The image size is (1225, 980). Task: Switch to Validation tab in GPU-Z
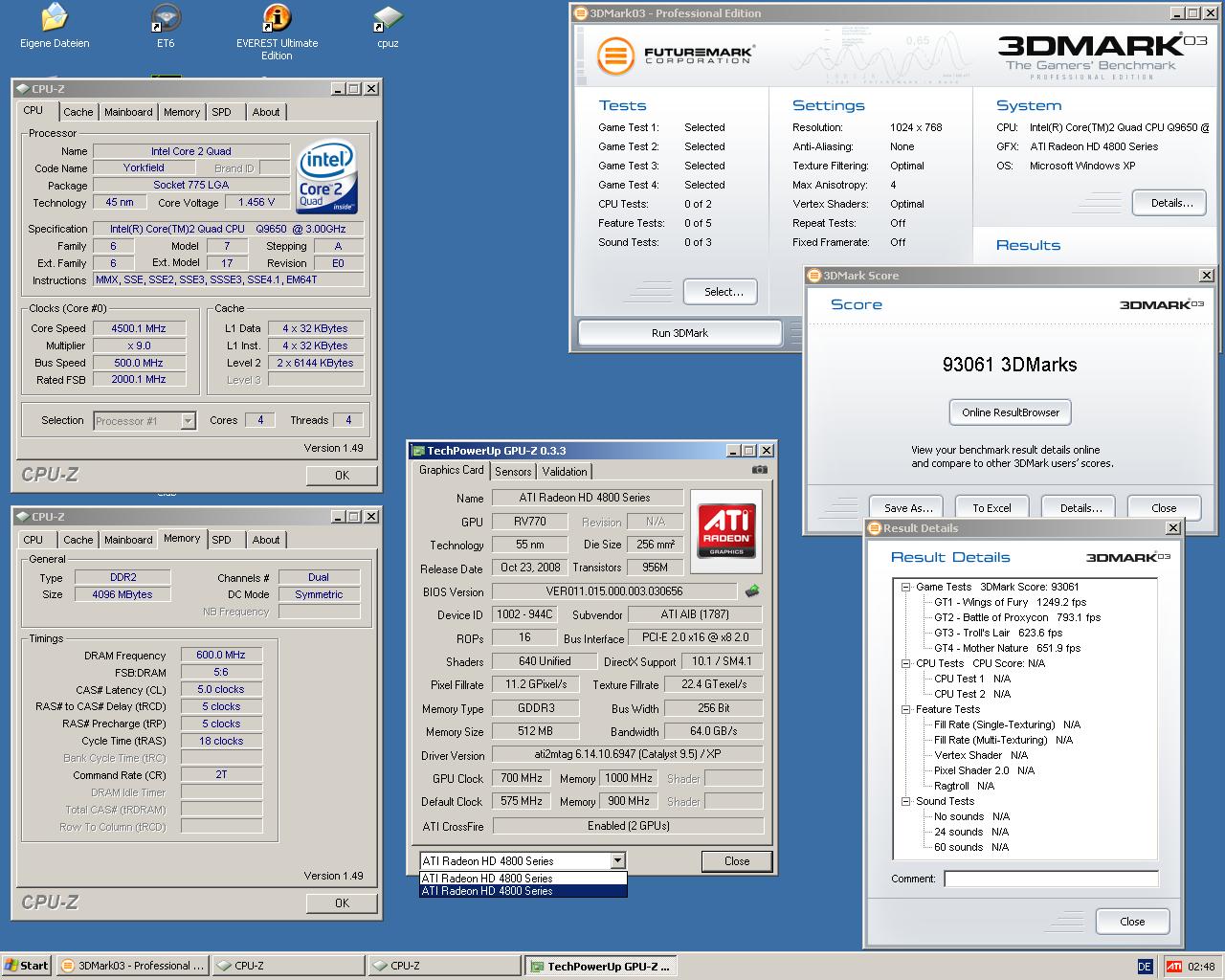(x=565, y=471)
